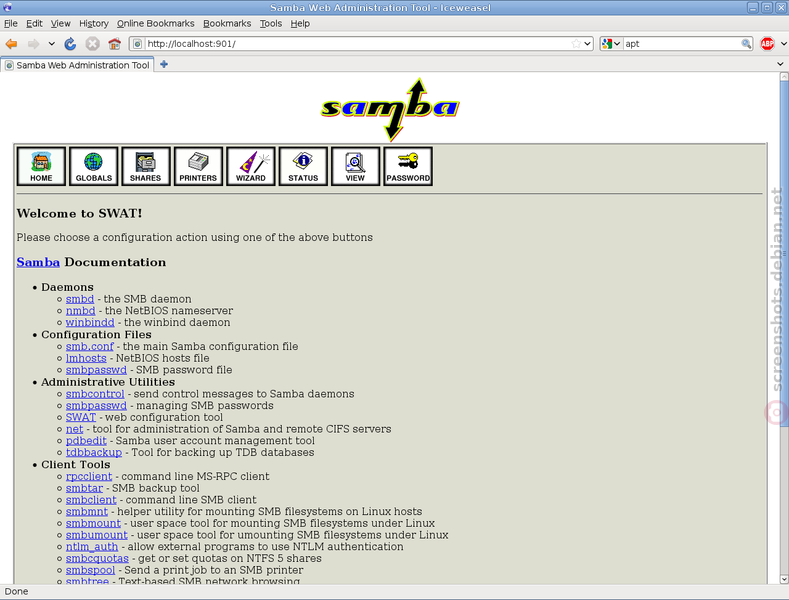789x600 pixels.
Task: Open the PASSWORD management icon
Action: (x=408, y=166)
